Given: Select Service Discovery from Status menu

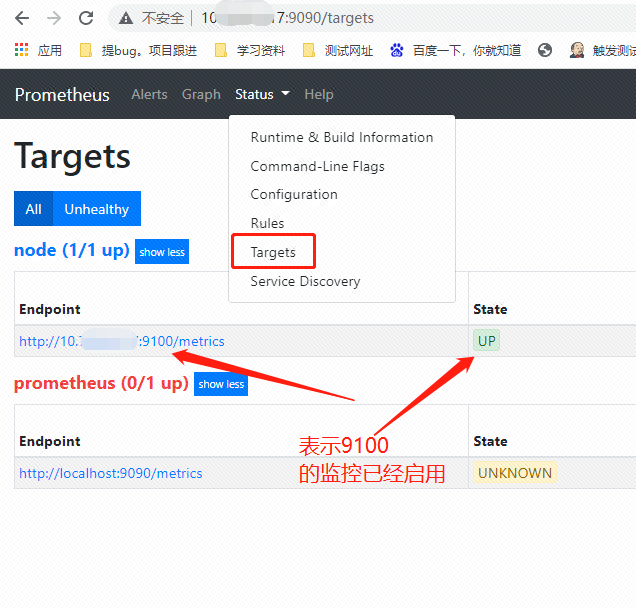Looking at the screenshot, I should pos(305,281).
